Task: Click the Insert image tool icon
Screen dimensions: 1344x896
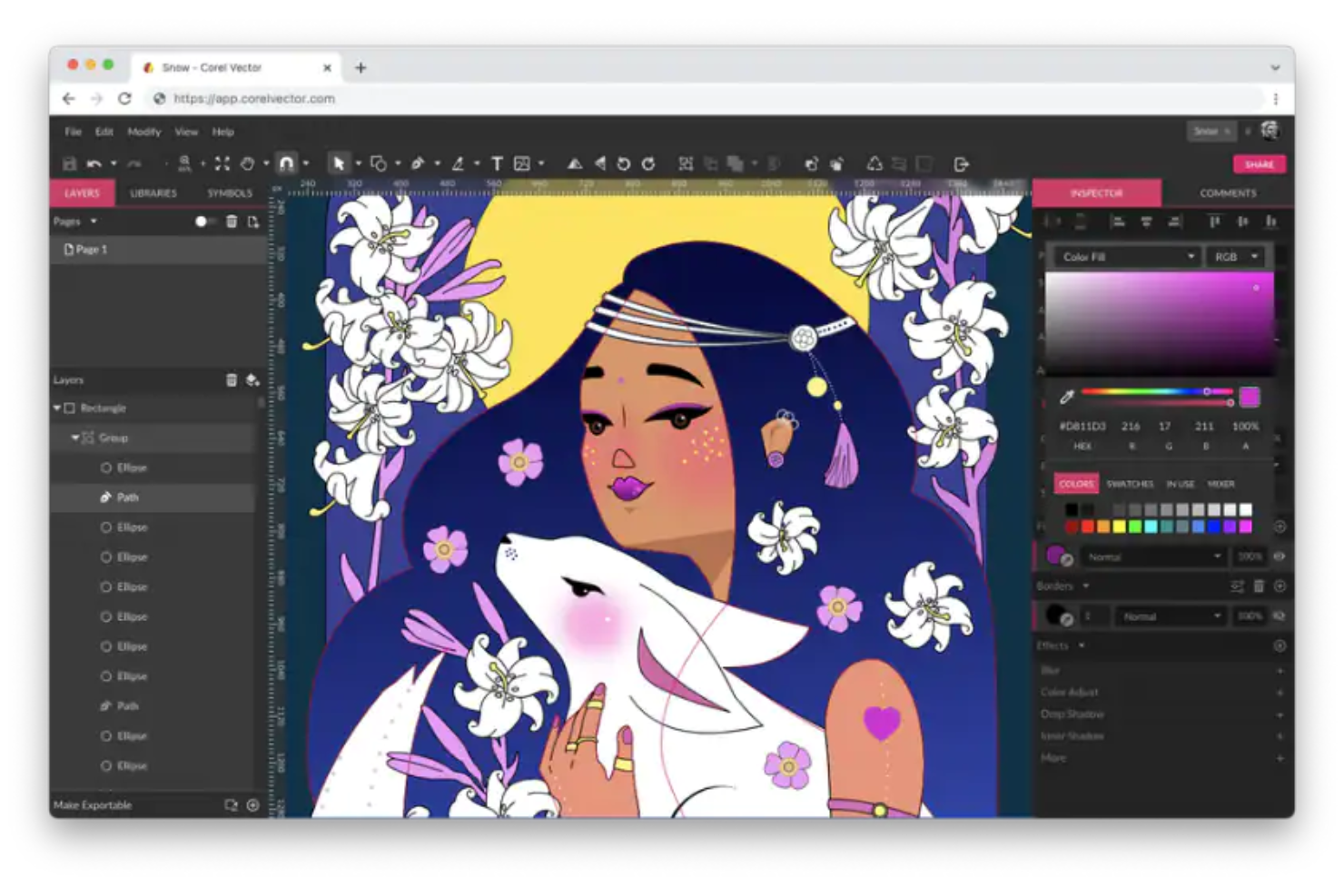Action: pos(522,164)
